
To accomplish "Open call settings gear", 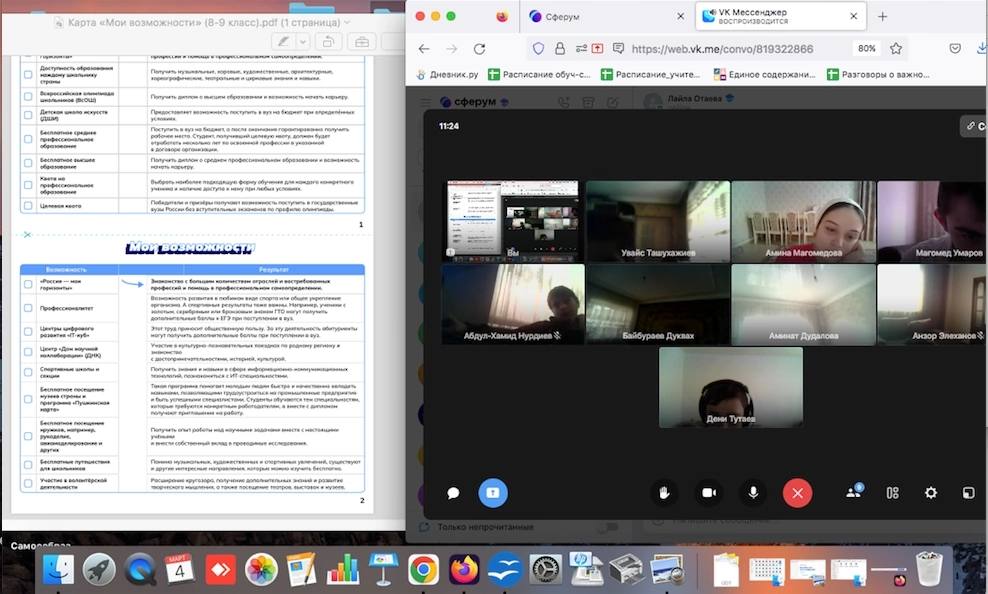I will coord(931,493).
